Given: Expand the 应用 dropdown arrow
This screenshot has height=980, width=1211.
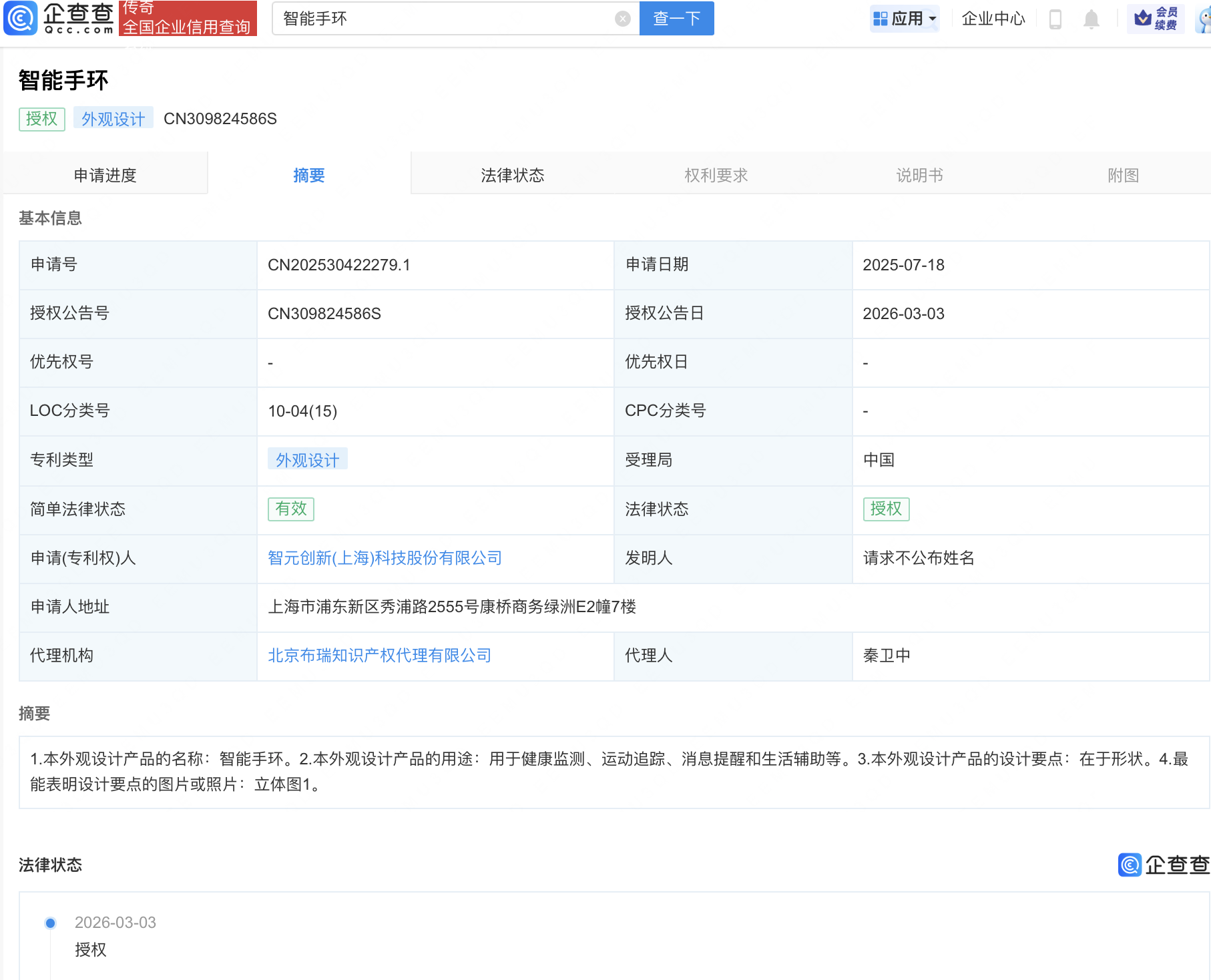Looking at the screenshot, I should [x=932, y=19].
